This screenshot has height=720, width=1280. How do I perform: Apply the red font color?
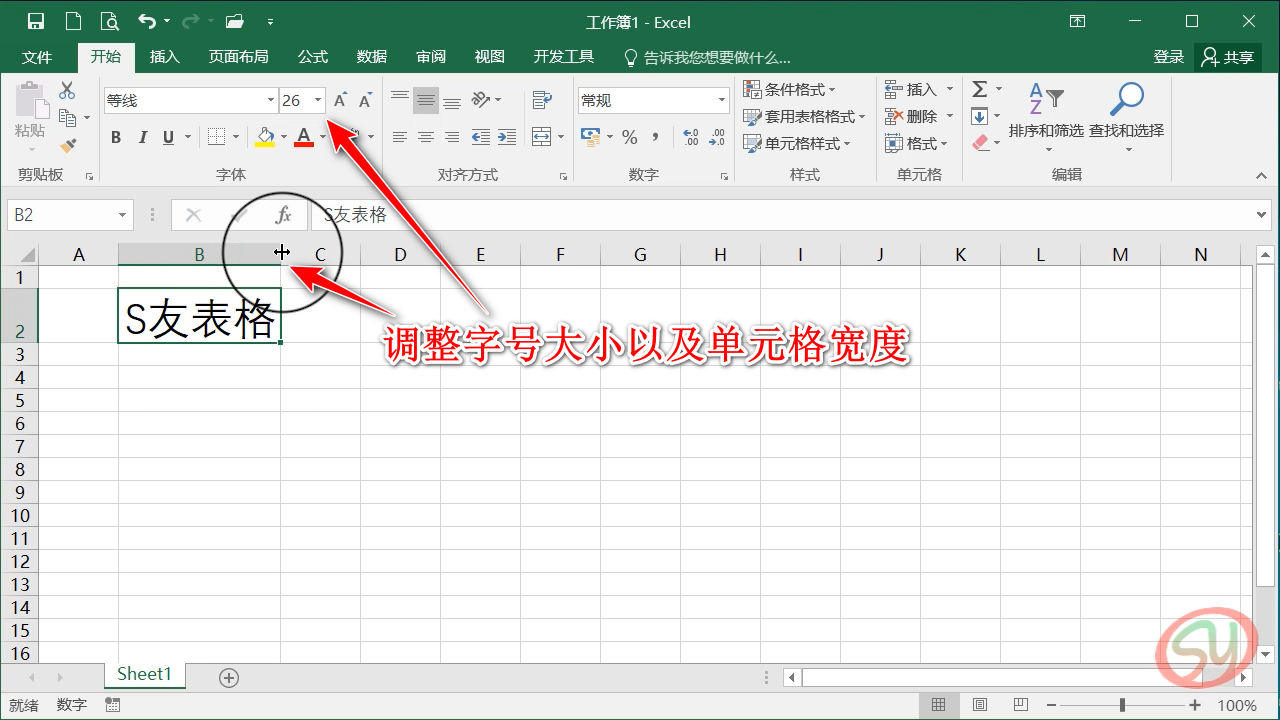click(x=304, y=137)
